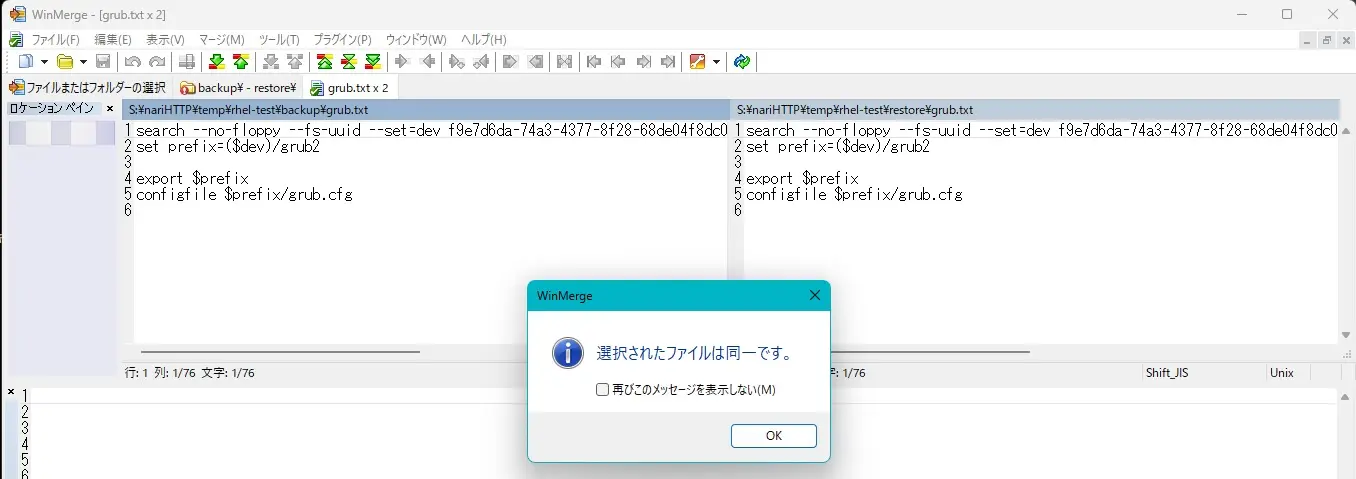This screenshot has height=479, width=1356.
Task: Go to previous conflict icon
Action: [x=294, y=62]
